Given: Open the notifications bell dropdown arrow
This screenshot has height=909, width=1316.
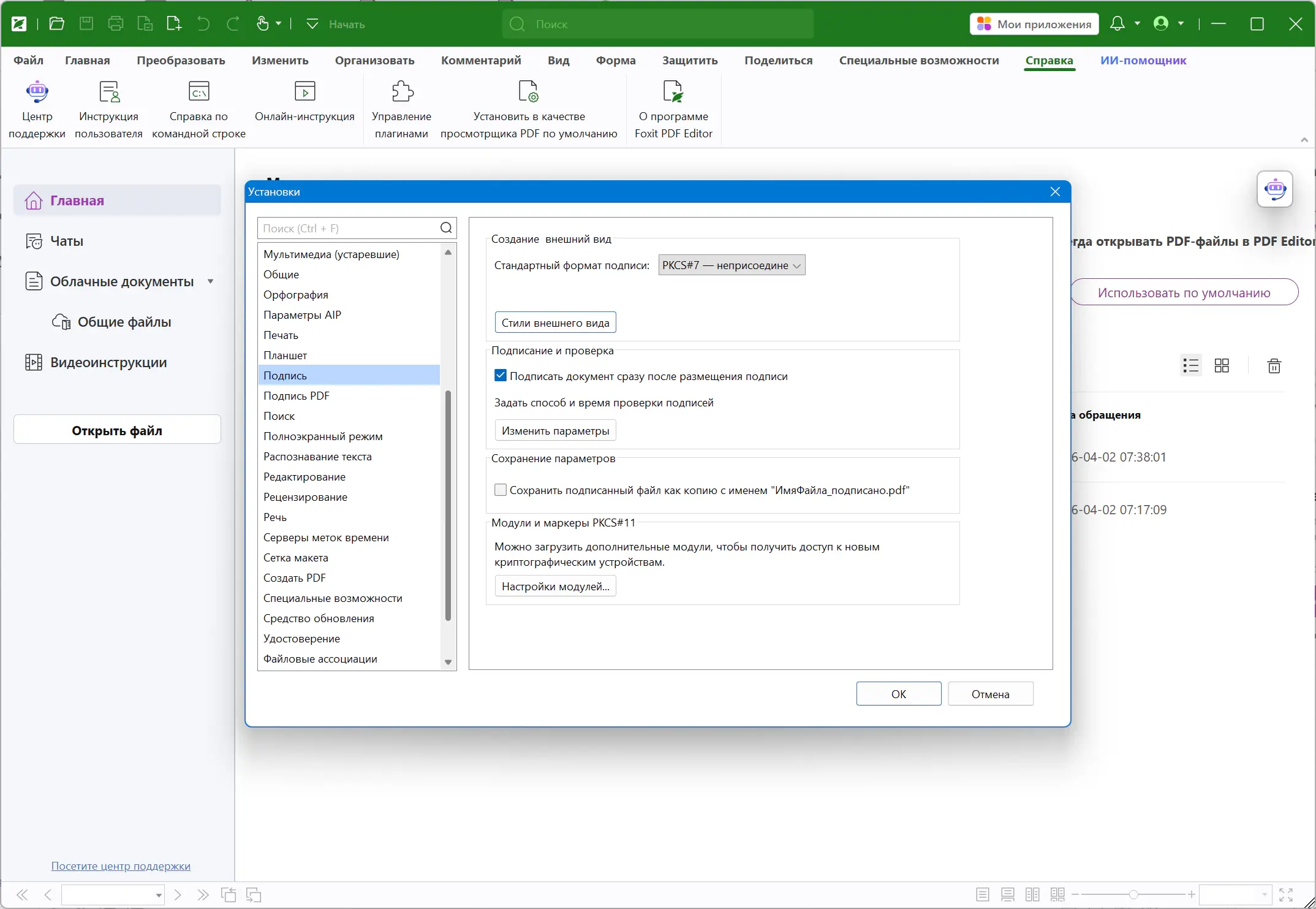Looking at the screenshot, I should (x=1138, y=24).
